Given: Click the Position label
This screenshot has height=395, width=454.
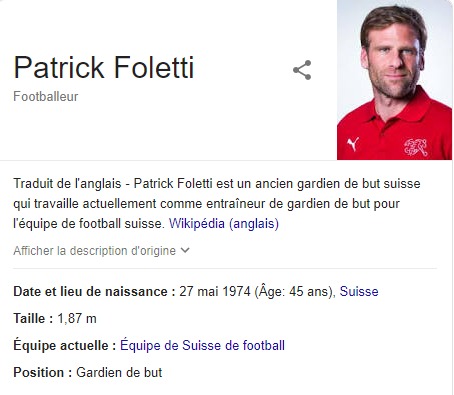Looking at the screenshot, I should click(43, 372).
